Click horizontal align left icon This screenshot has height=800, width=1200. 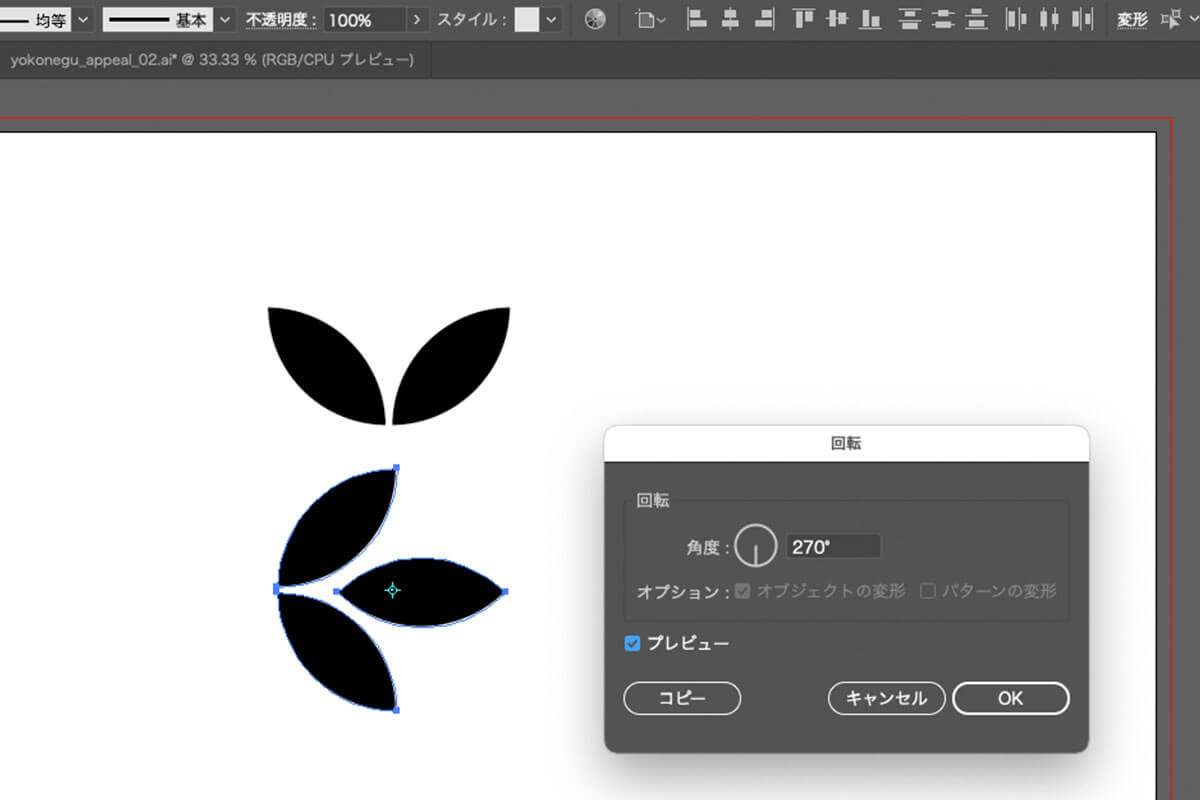(697, 19)
